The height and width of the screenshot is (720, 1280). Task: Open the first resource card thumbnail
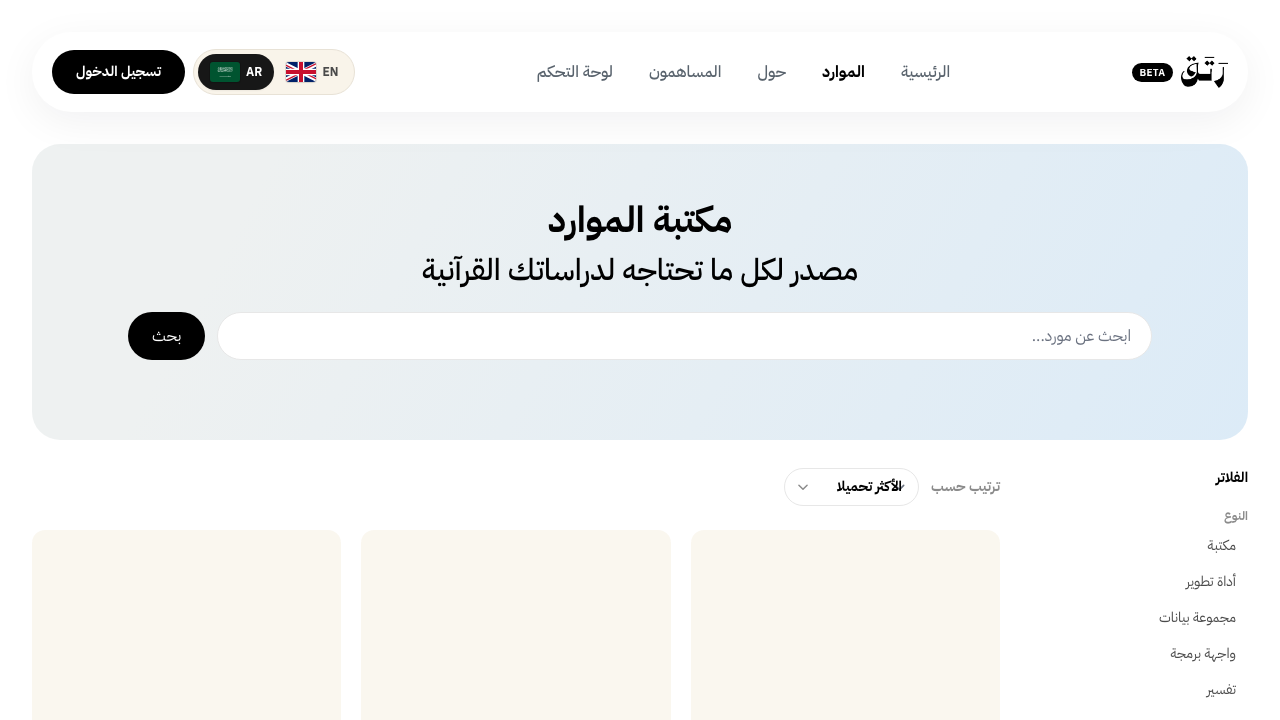[845, 625]
